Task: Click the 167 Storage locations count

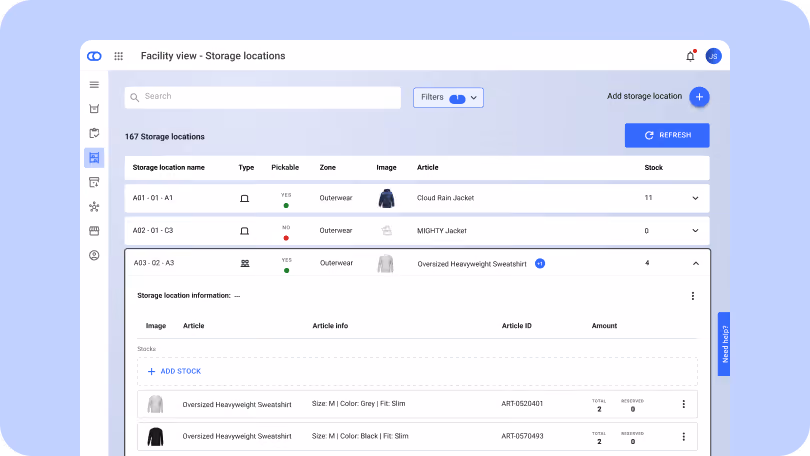Action: click(x=165, y=137)
